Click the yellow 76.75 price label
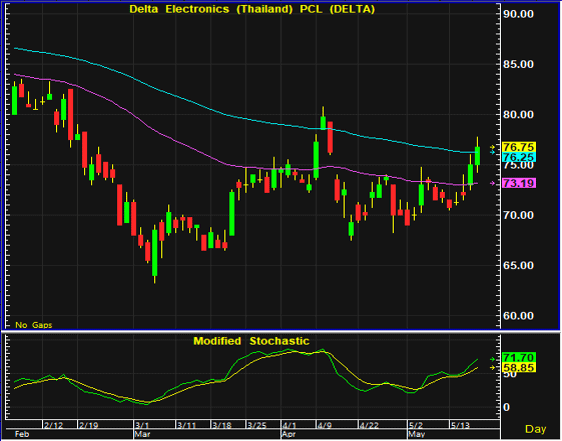The width and height of the screenshot is (562, 441). (x=519, y=147)
